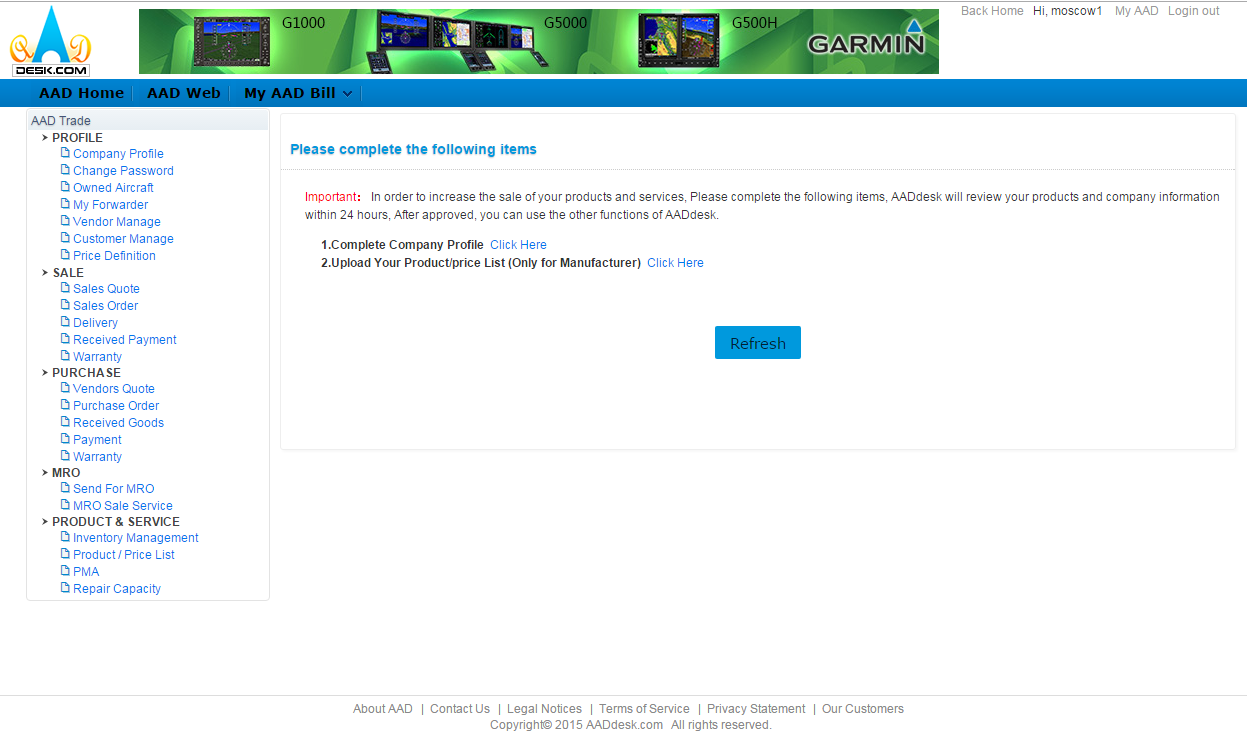
Task: Log out using Login out link
Action: 1193,11
